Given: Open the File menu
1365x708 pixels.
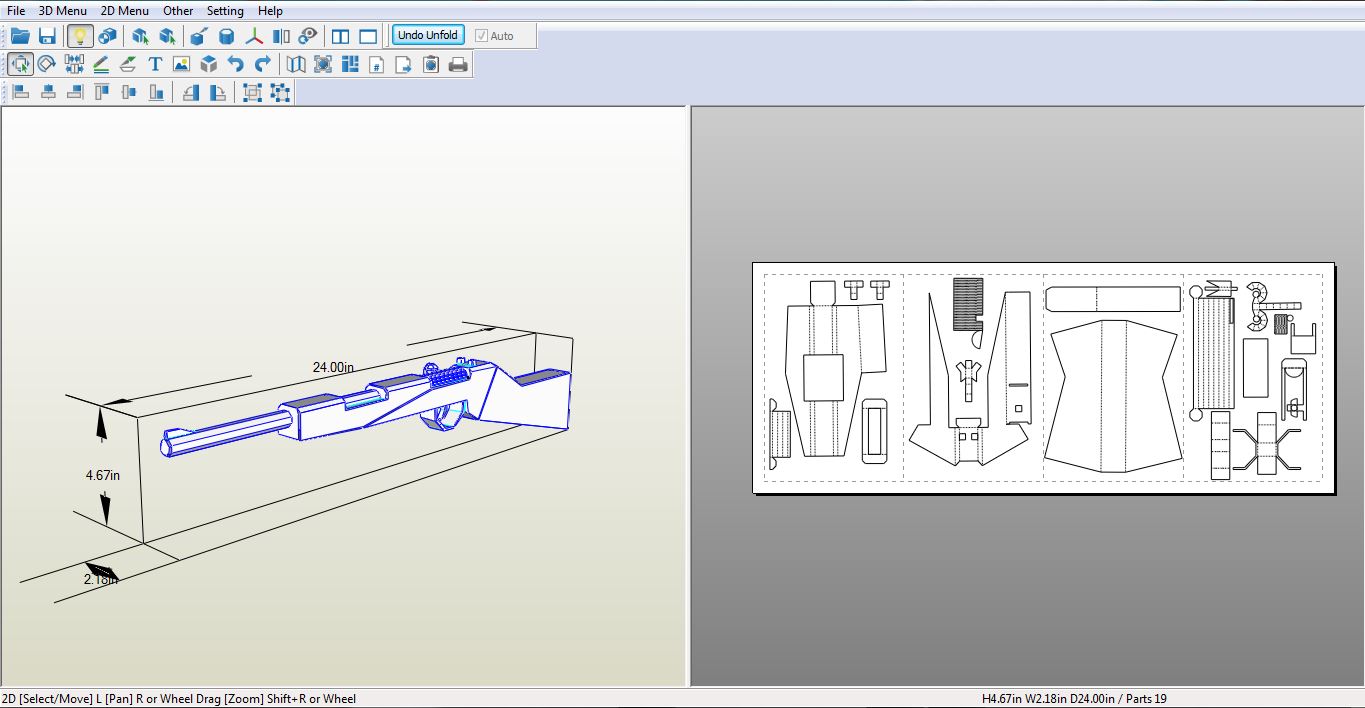Looking at the screenshot, I should [x=16, y=11].
